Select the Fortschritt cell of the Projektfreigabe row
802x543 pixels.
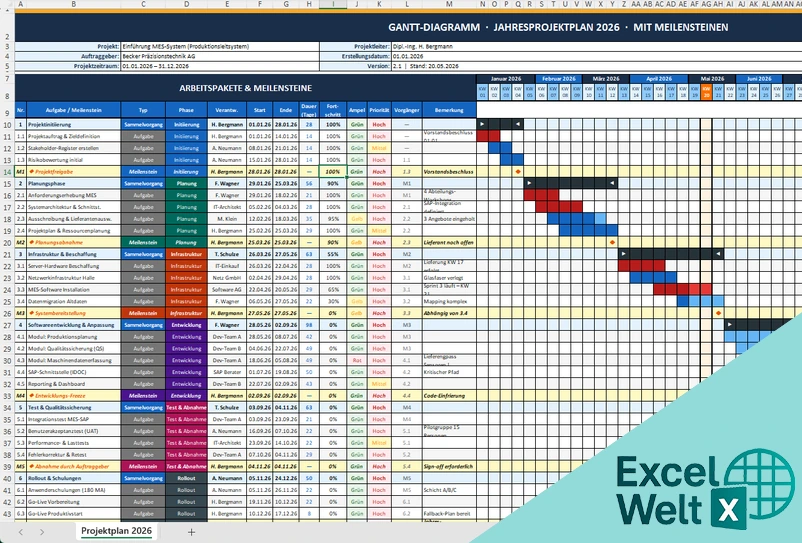[333, 172]
